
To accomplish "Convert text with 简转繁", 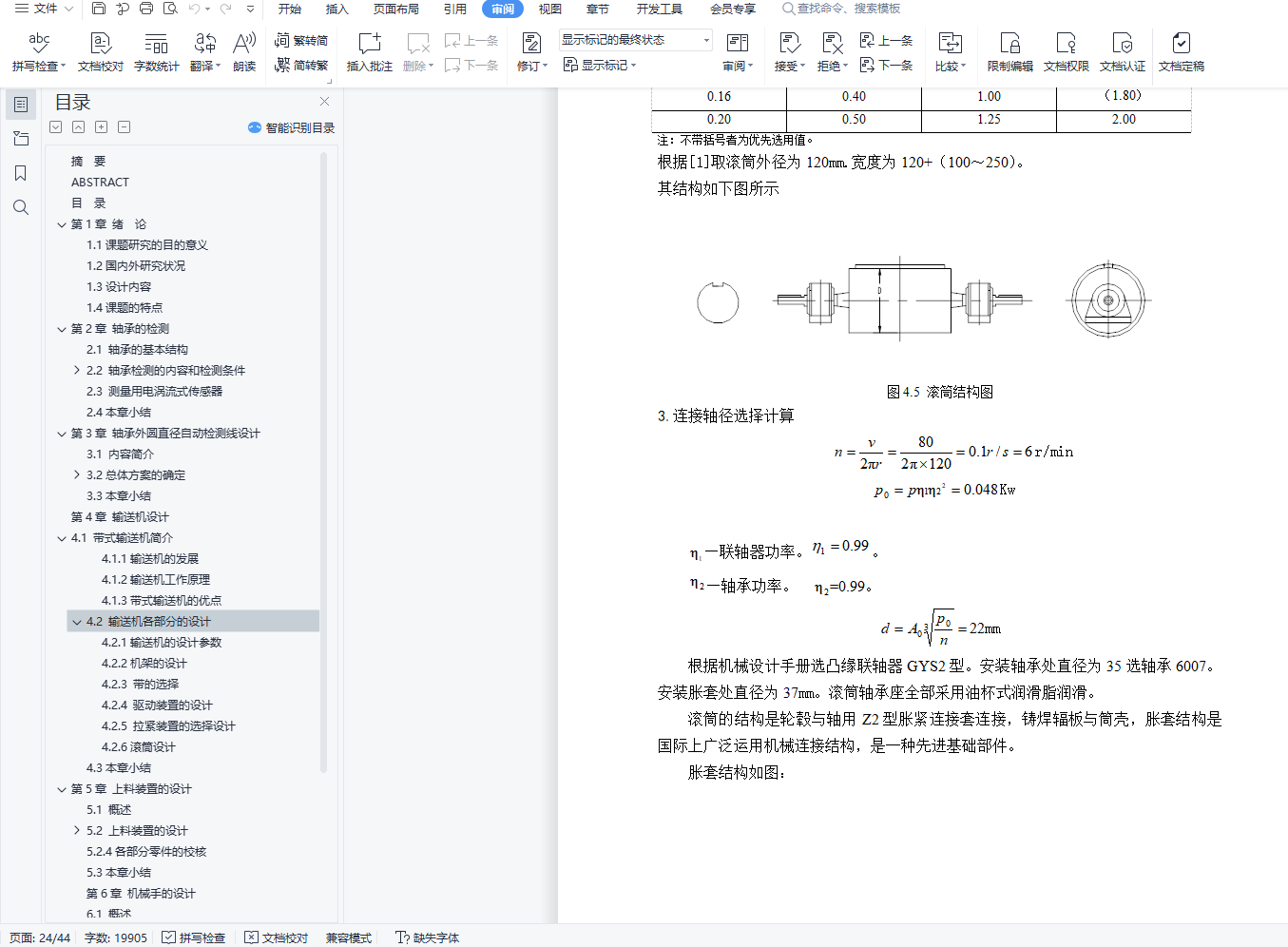I will click(x=301, y=65).
